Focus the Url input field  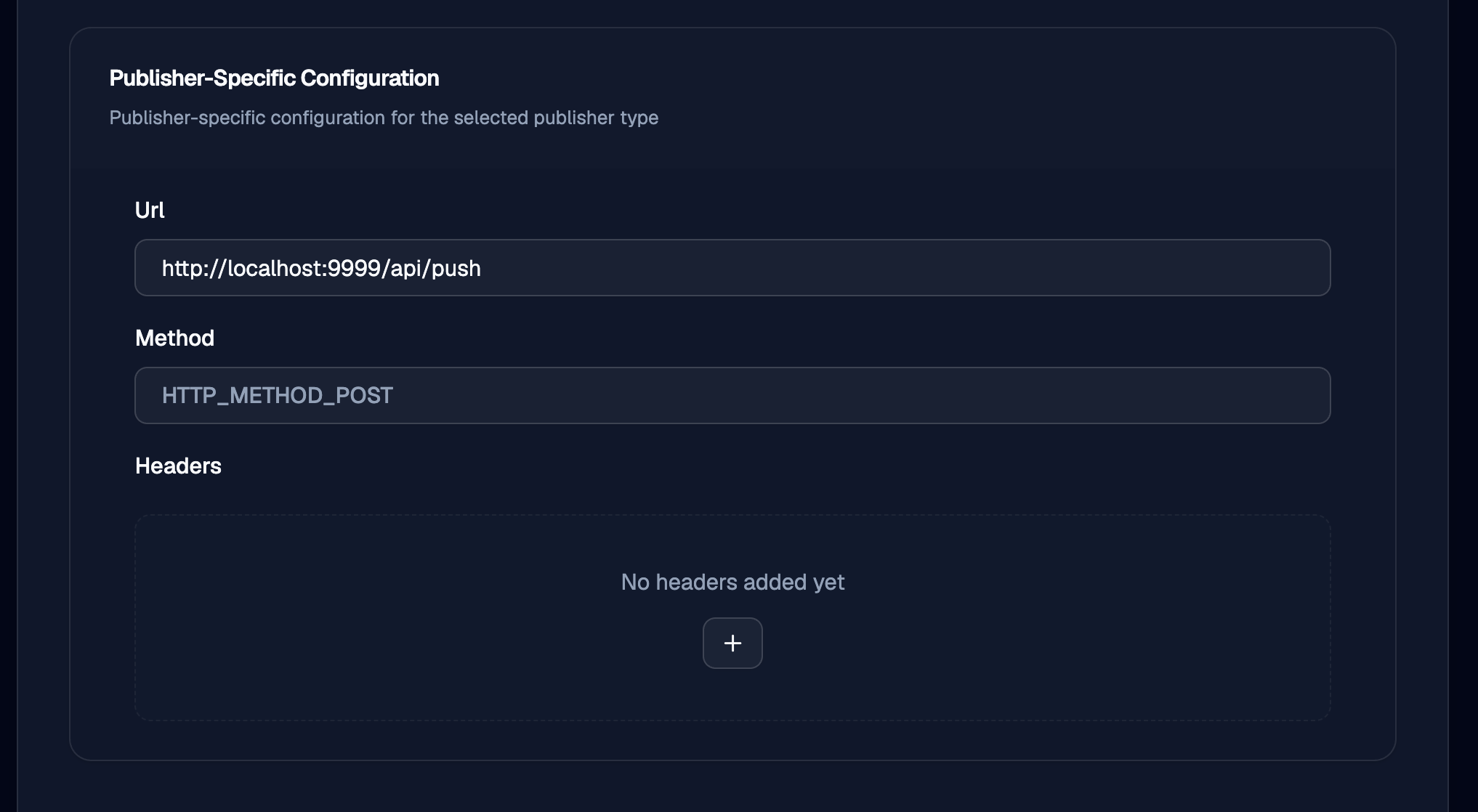click(x=732, y=267)
